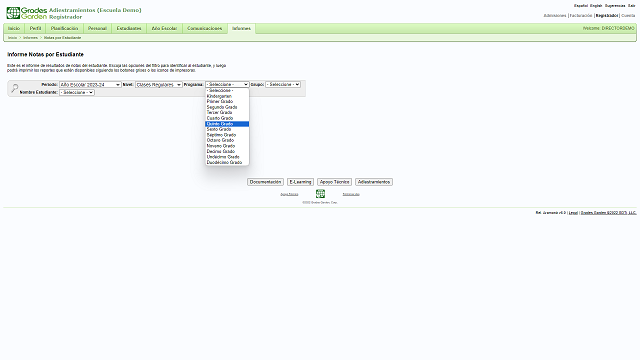Click the Informe Notas por Estudiante heading
Viewport: 640px width, 360px height.
click(45, 54)
